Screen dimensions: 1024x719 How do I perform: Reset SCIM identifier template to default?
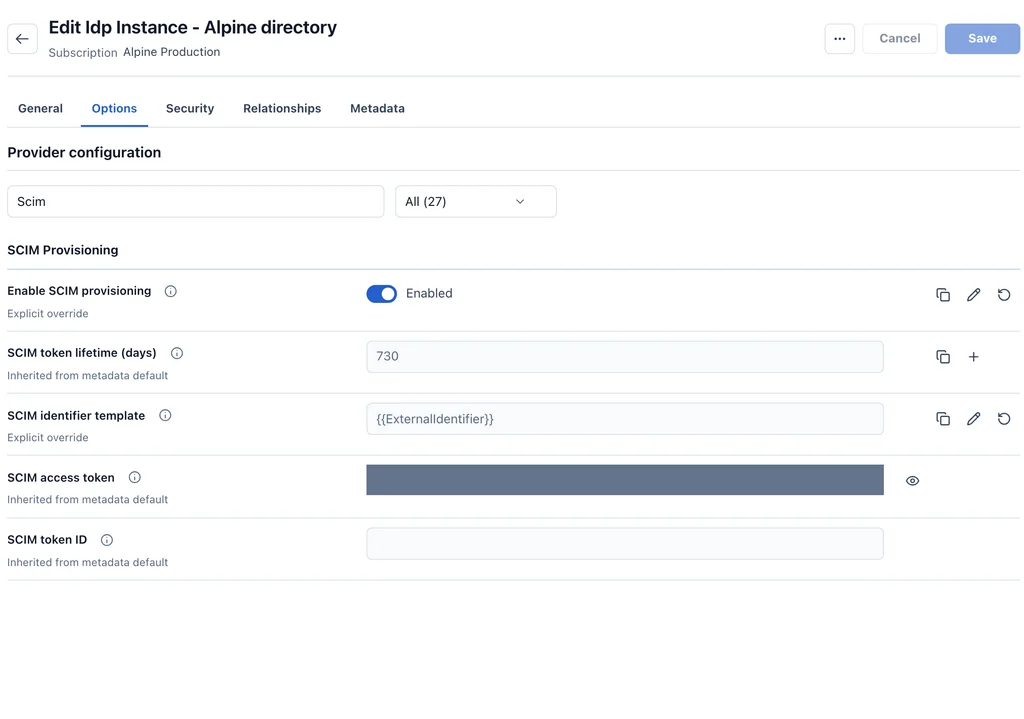[1004, 419]
